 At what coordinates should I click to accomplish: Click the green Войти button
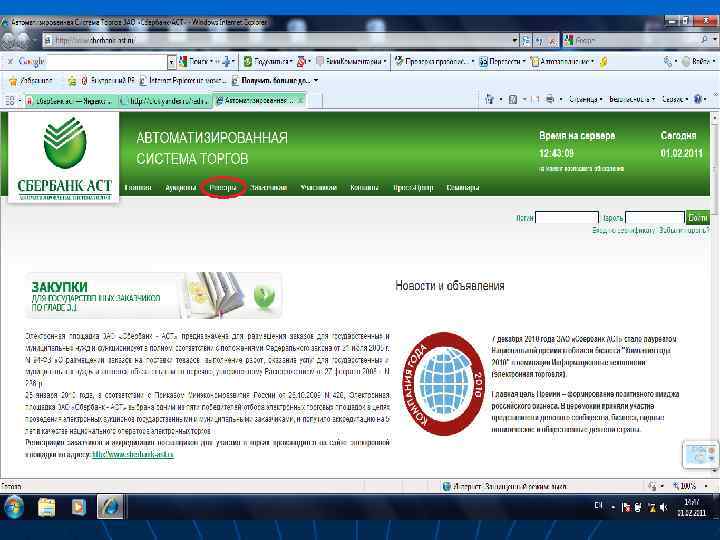698,218
